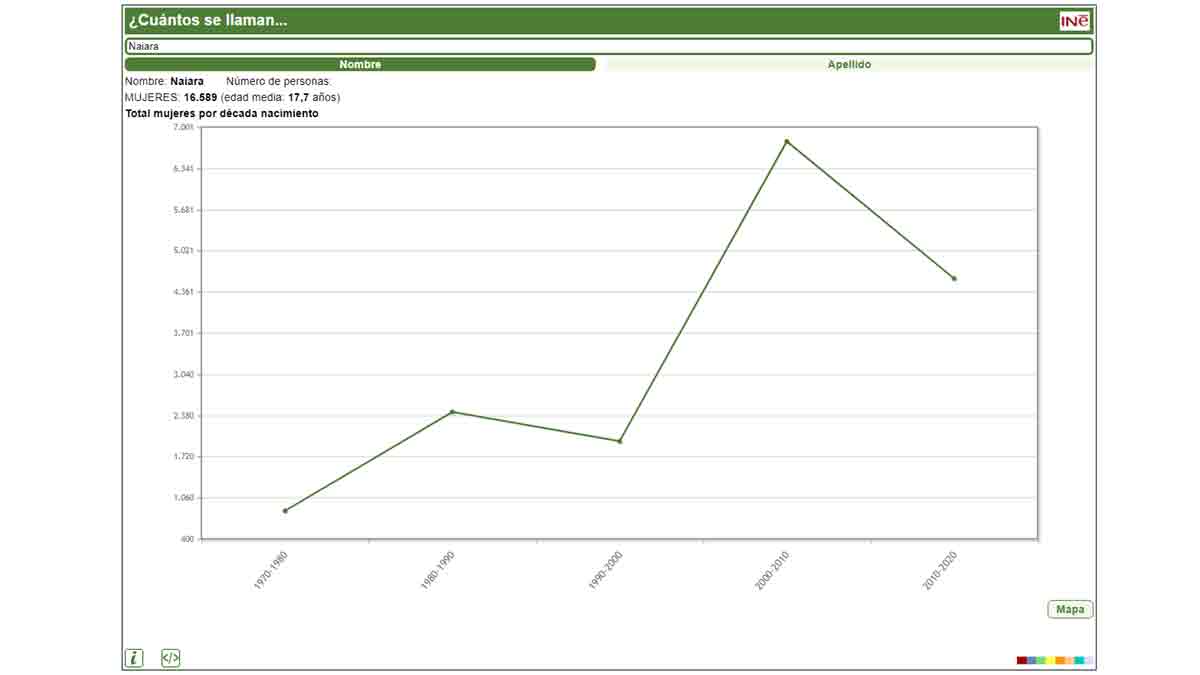Click the peak 2000-2010 data point
Screen dimensions: 1200x675
point(787,142)
